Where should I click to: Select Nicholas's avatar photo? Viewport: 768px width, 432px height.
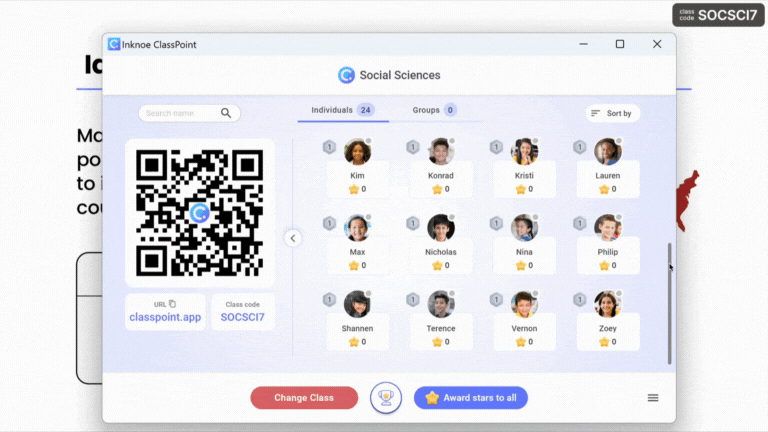pos(441,228)
